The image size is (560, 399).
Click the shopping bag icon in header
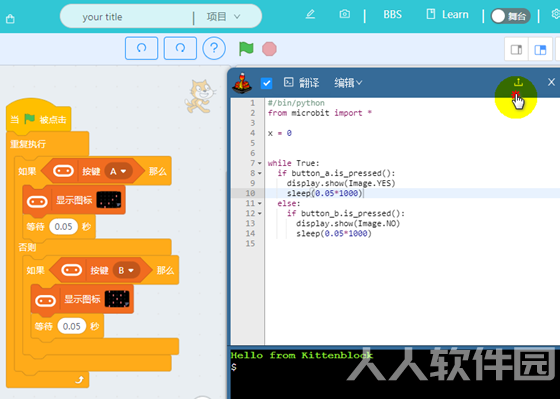coord(10,18)
